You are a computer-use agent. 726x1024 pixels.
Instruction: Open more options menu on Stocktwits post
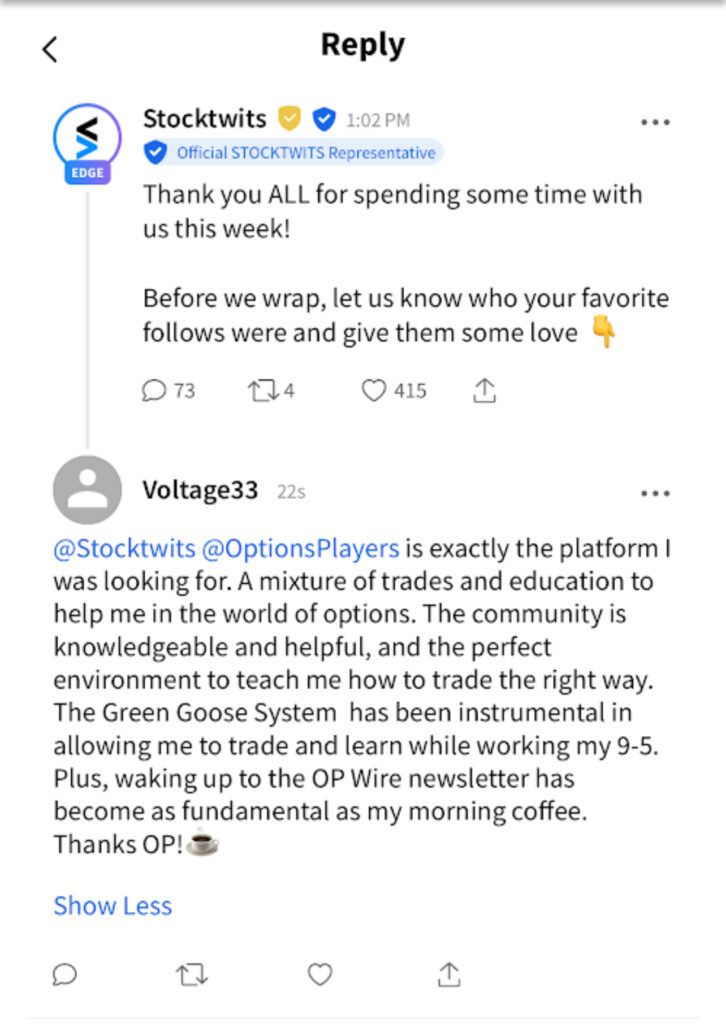click(655, 122)
